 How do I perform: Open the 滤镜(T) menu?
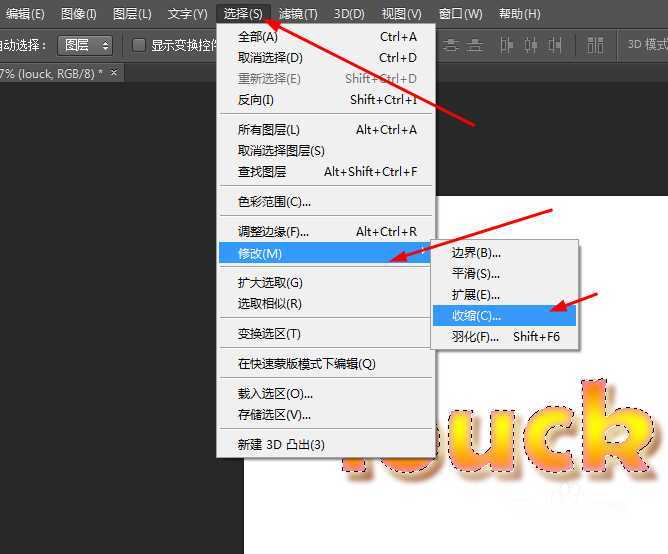pos(298,14)
